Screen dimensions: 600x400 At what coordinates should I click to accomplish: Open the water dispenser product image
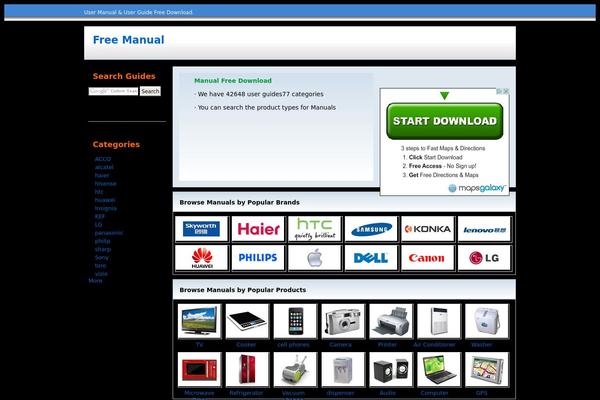click(x=343, y=369)
